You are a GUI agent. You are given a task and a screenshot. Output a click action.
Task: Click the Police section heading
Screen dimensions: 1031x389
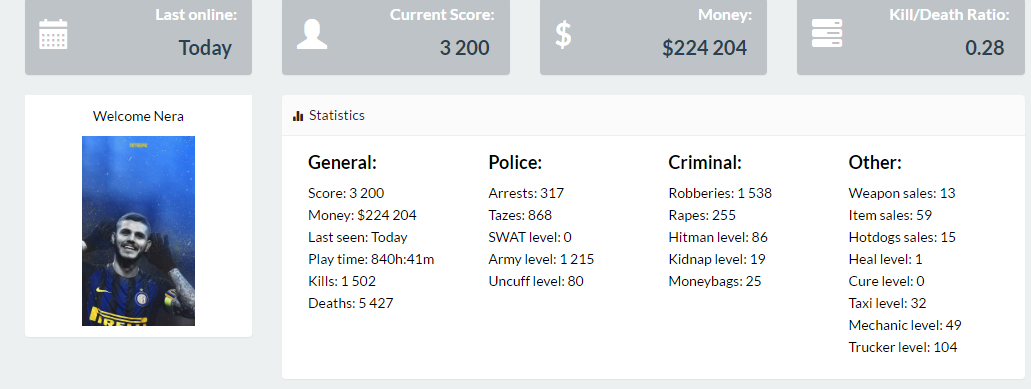[515, 162]
